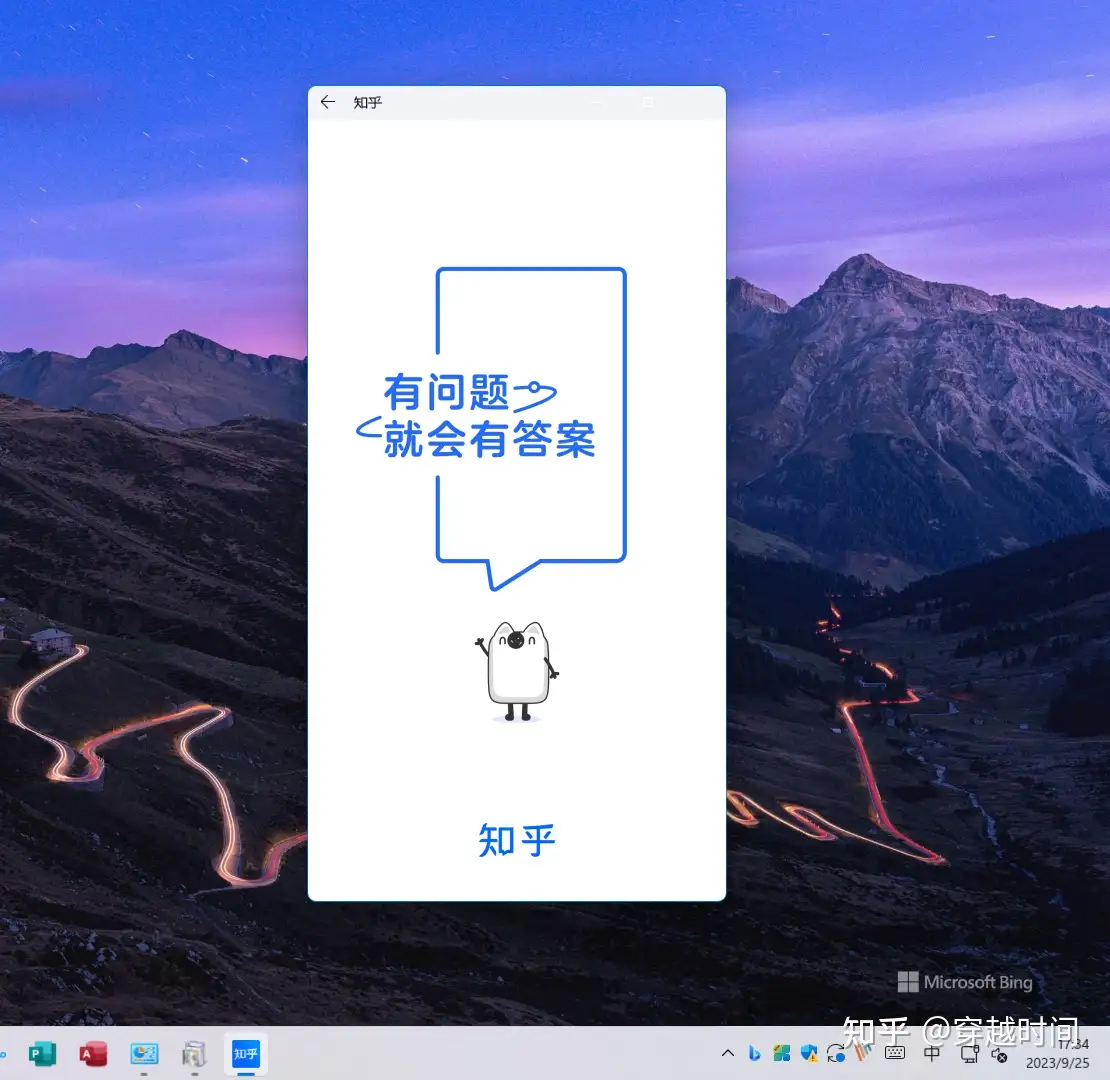
Task: Open the chart presentation app in taskbar
Action: [144, 1054]
